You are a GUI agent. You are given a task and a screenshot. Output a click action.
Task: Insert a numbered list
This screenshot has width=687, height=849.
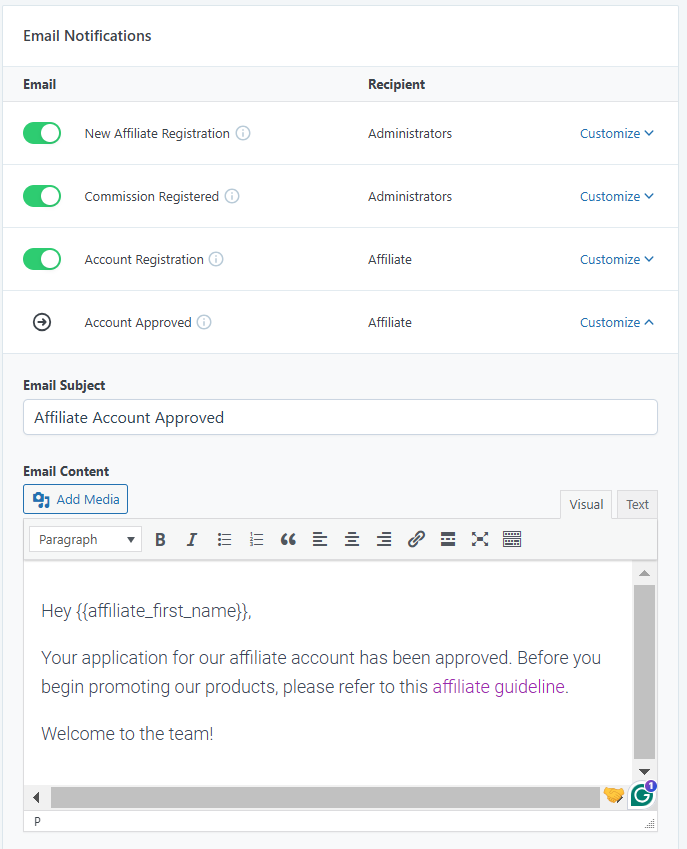pyautogui.click(x=256, y=539)
